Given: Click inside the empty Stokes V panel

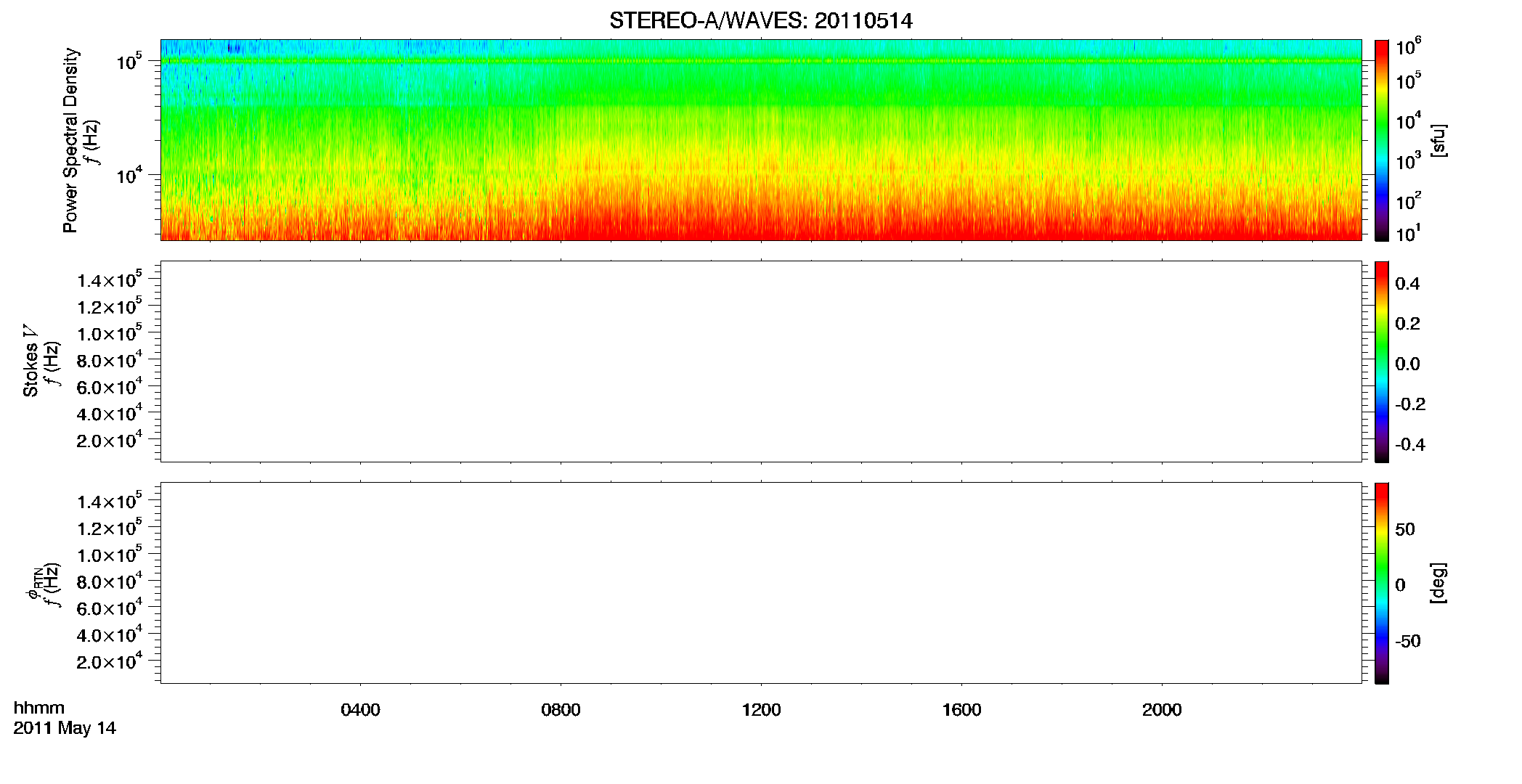Looking at the screenshot, I should (760, 362).
